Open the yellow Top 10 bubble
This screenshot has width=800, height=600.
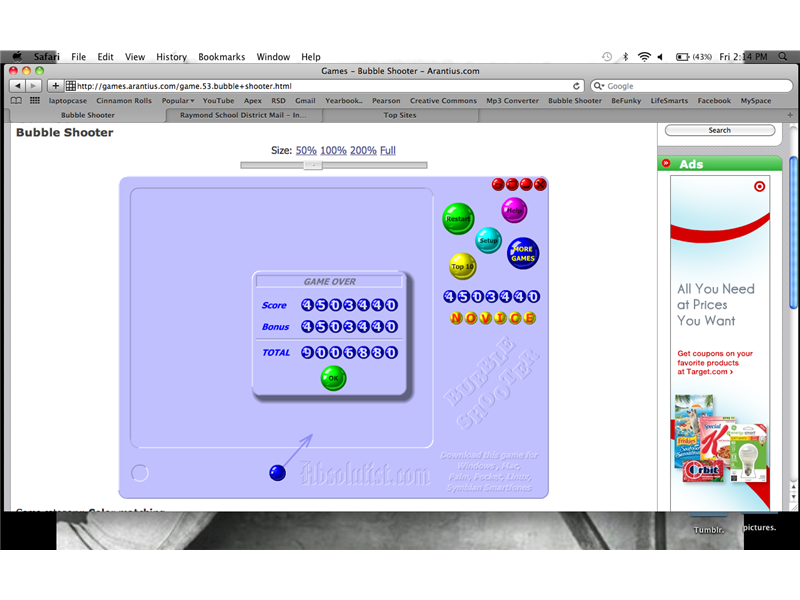pos(462,266)
